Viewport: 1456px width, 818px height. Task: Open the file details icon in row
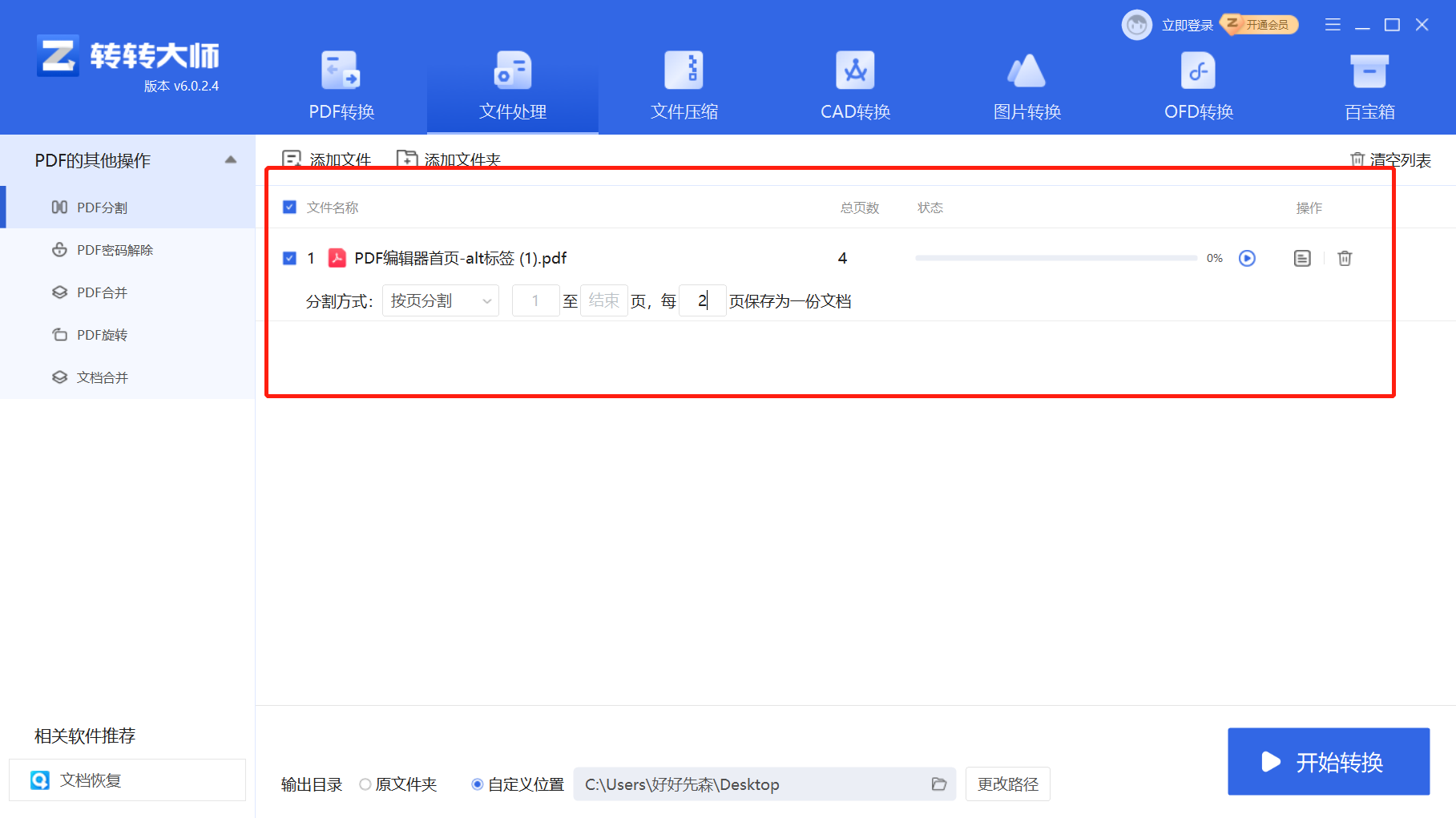pyautogui.click(x=1302, y=258)
